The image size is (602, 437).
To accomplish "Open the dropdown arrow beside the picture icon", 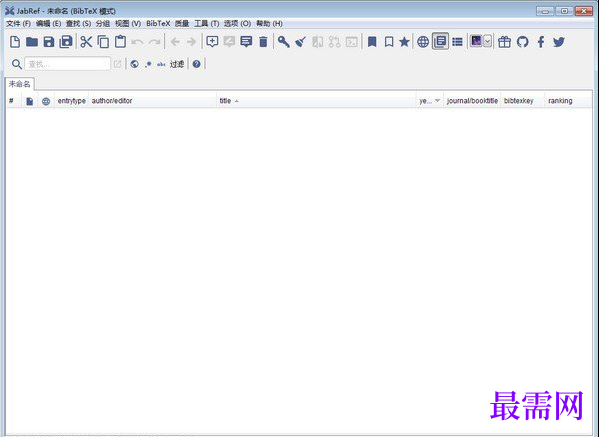I will tap(487, 41).
